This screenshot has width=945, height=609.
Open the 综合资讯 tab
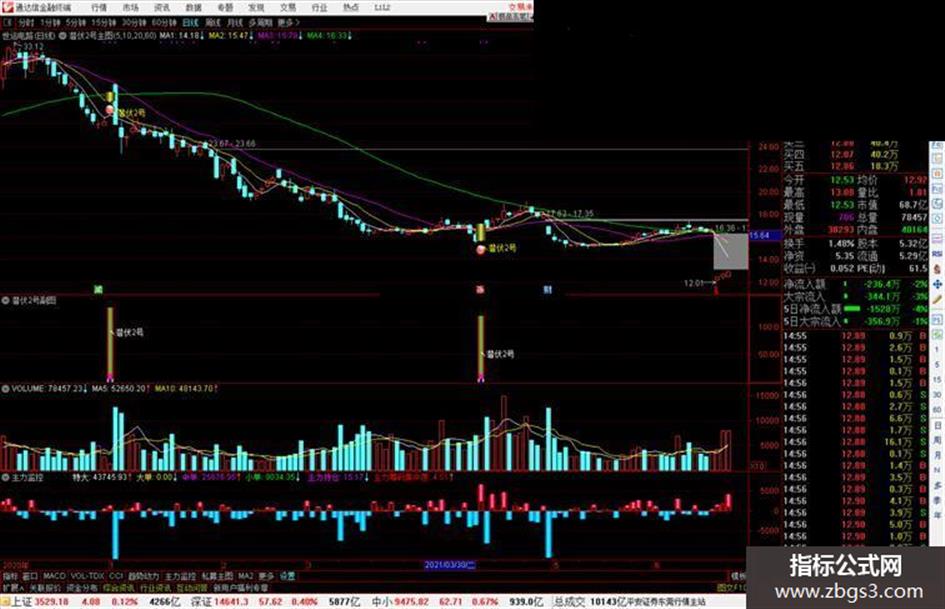tap(119, 587)
